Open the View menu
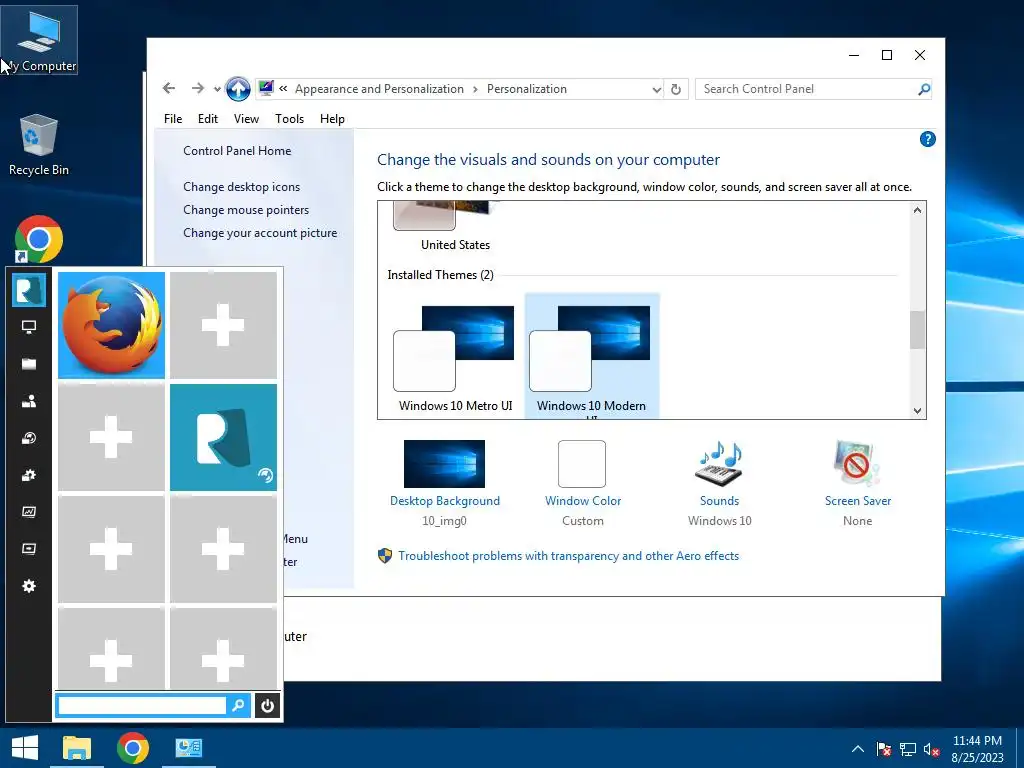The image size is (1024, 768). click(x=246, y=119)
